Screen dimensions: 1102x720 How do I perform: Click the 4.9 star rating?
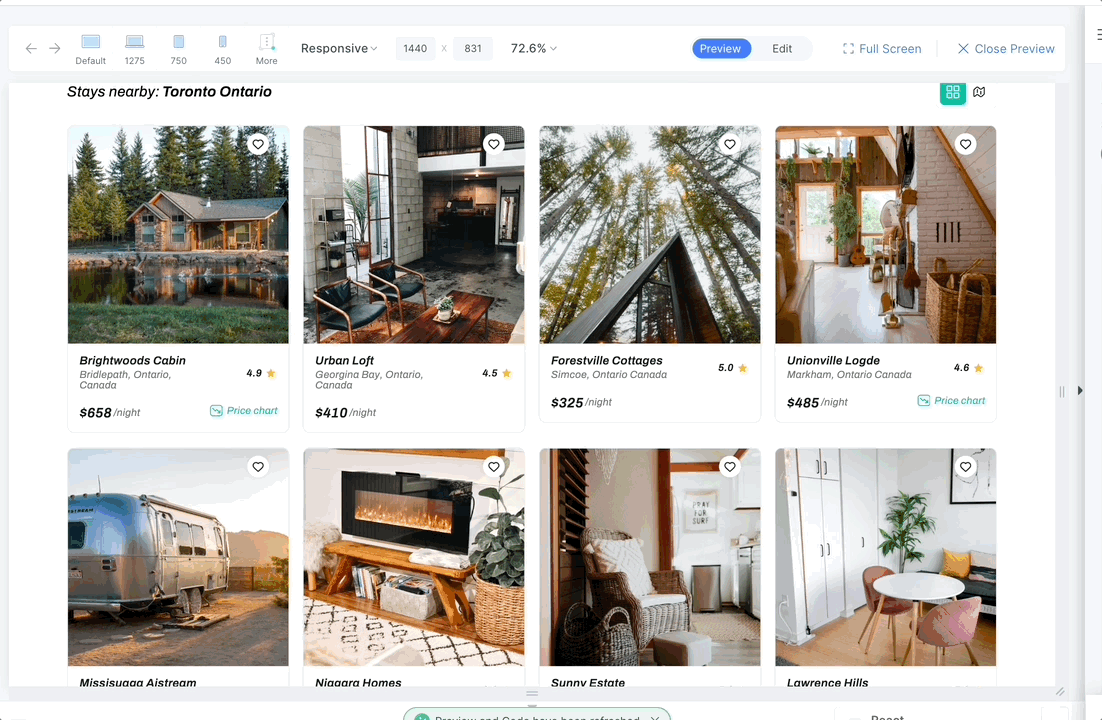261,373
